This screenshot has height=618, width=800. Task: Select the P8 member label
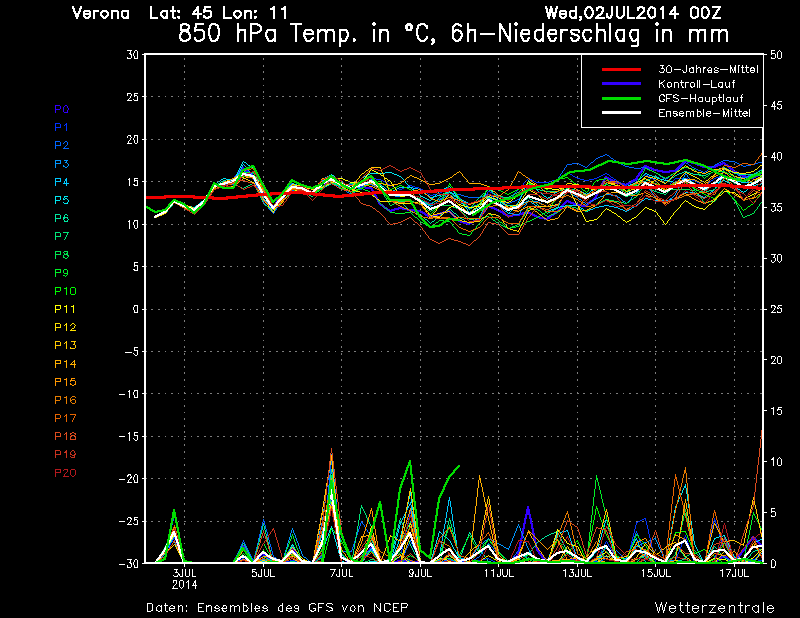[62, 255]
